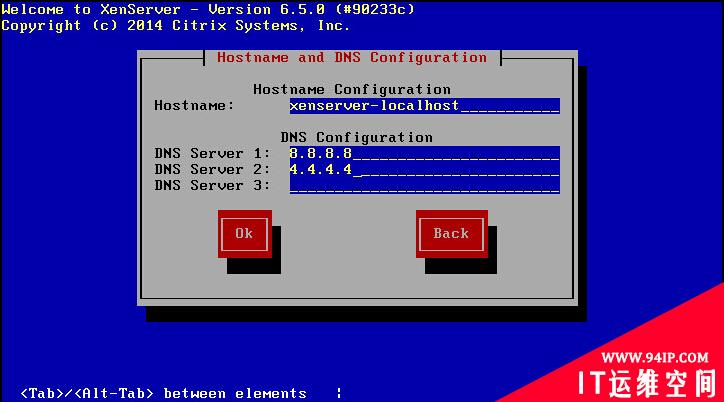Click the "DNS Server 1:" label
724x402 pixels.
click(212, 154)
